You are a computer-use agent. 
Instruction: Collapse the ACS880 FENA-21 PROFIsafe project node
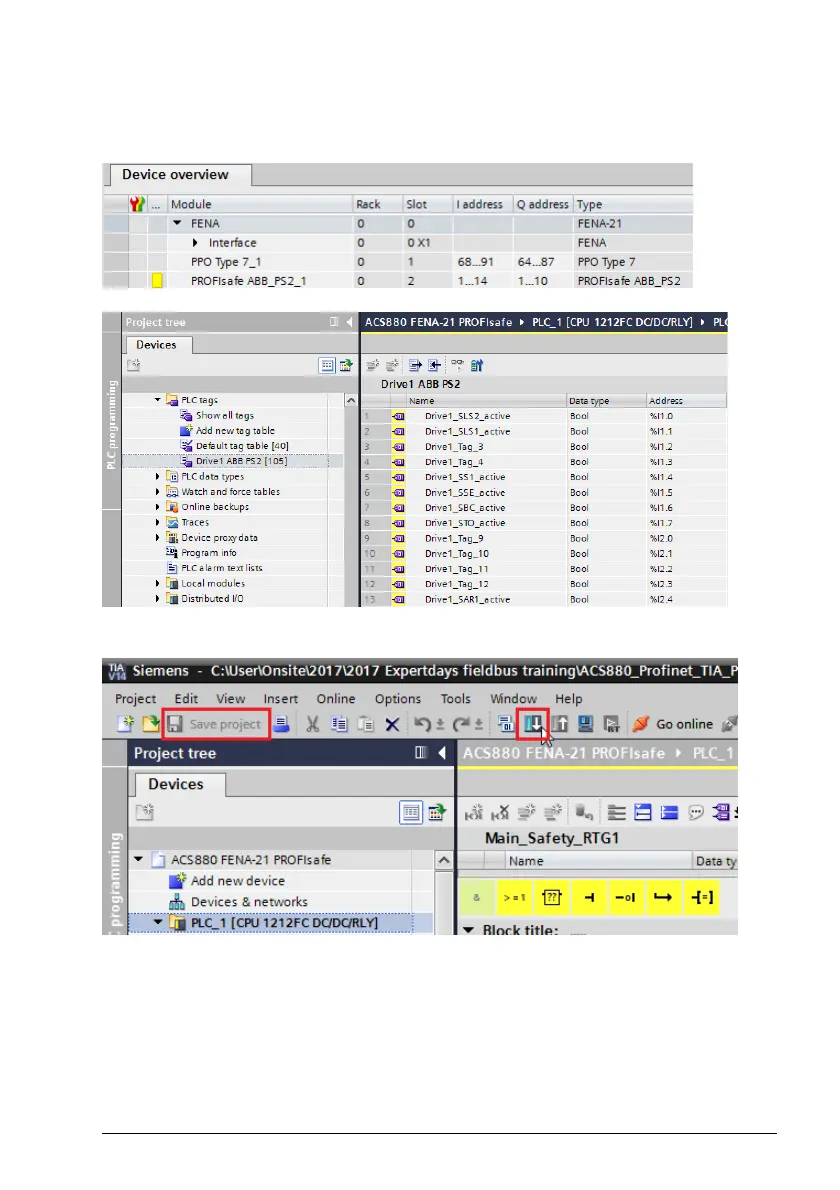click(138, 860)
